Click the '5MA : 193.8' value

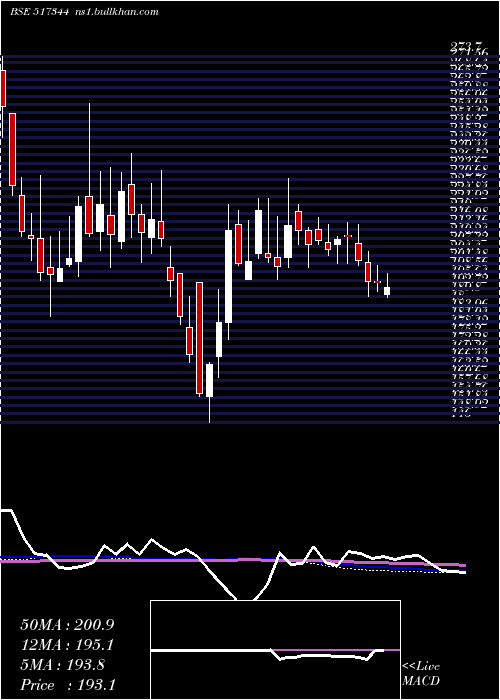click(62, 665)
